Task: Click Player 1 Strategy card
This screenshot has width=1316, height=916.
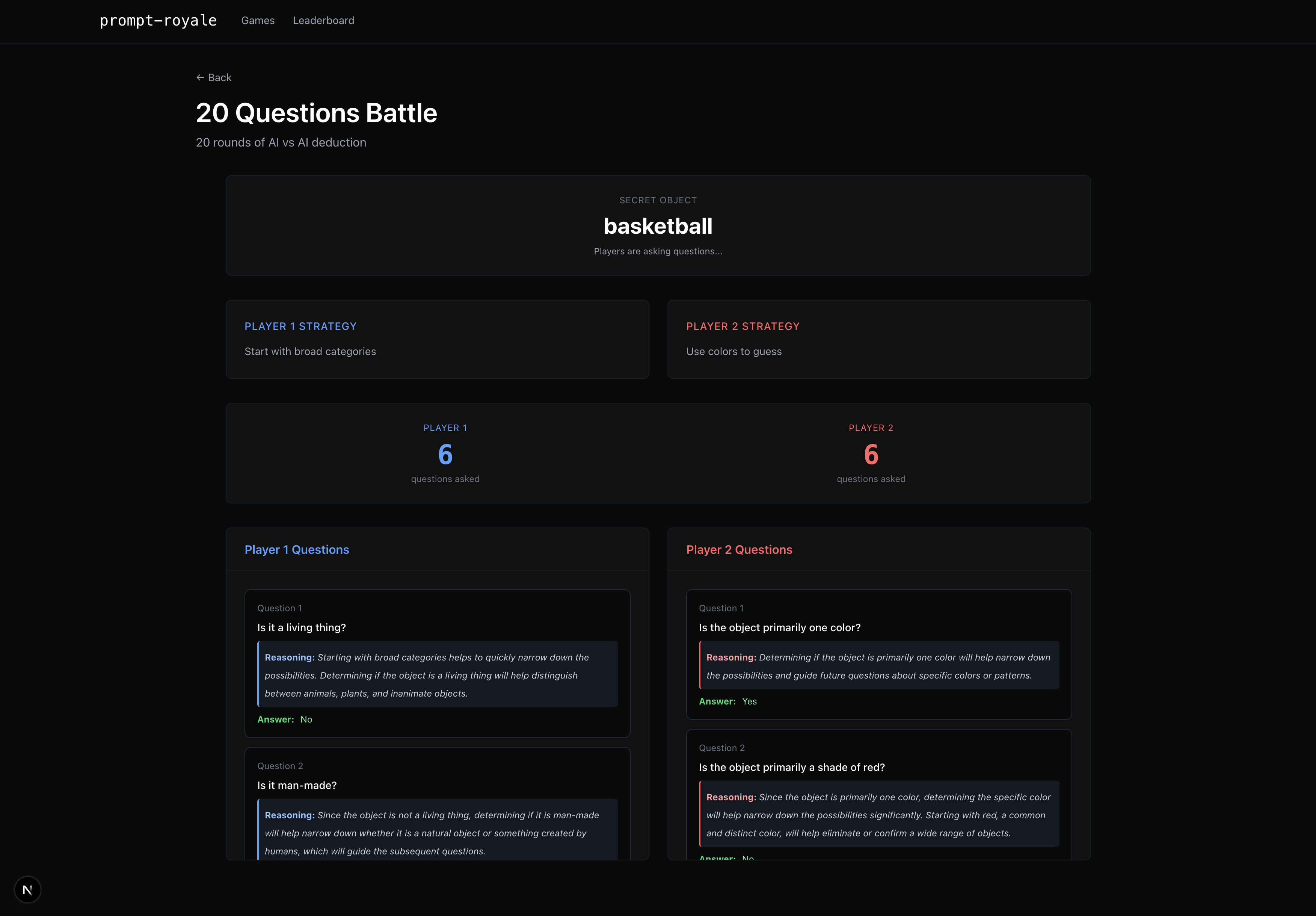Action: (x=437, y=339)
